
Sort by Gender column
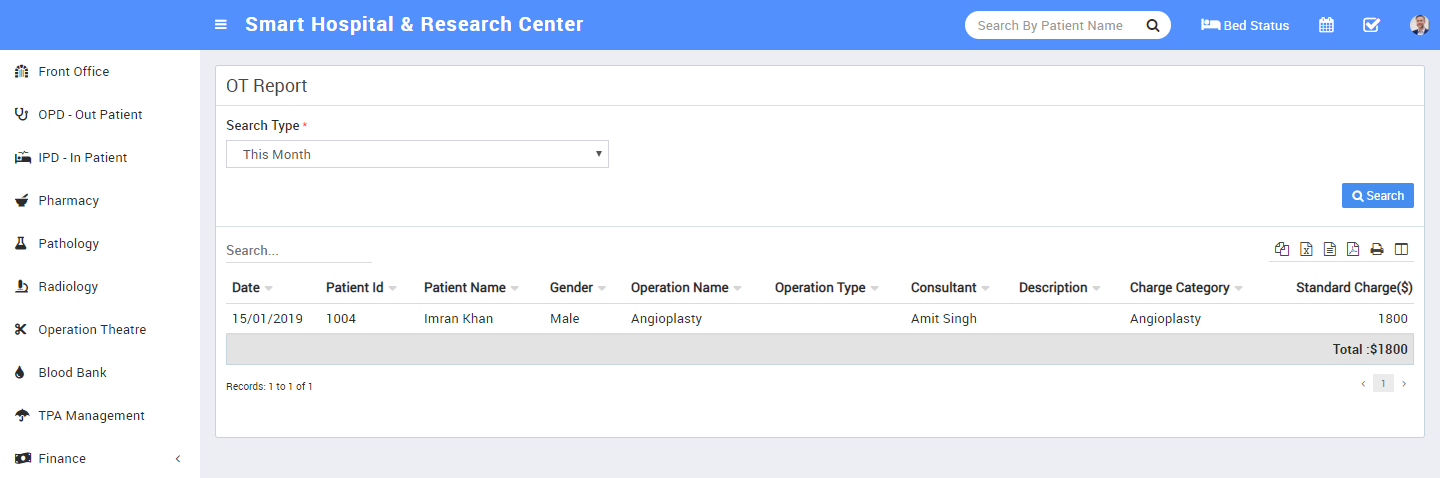point(578,288)
